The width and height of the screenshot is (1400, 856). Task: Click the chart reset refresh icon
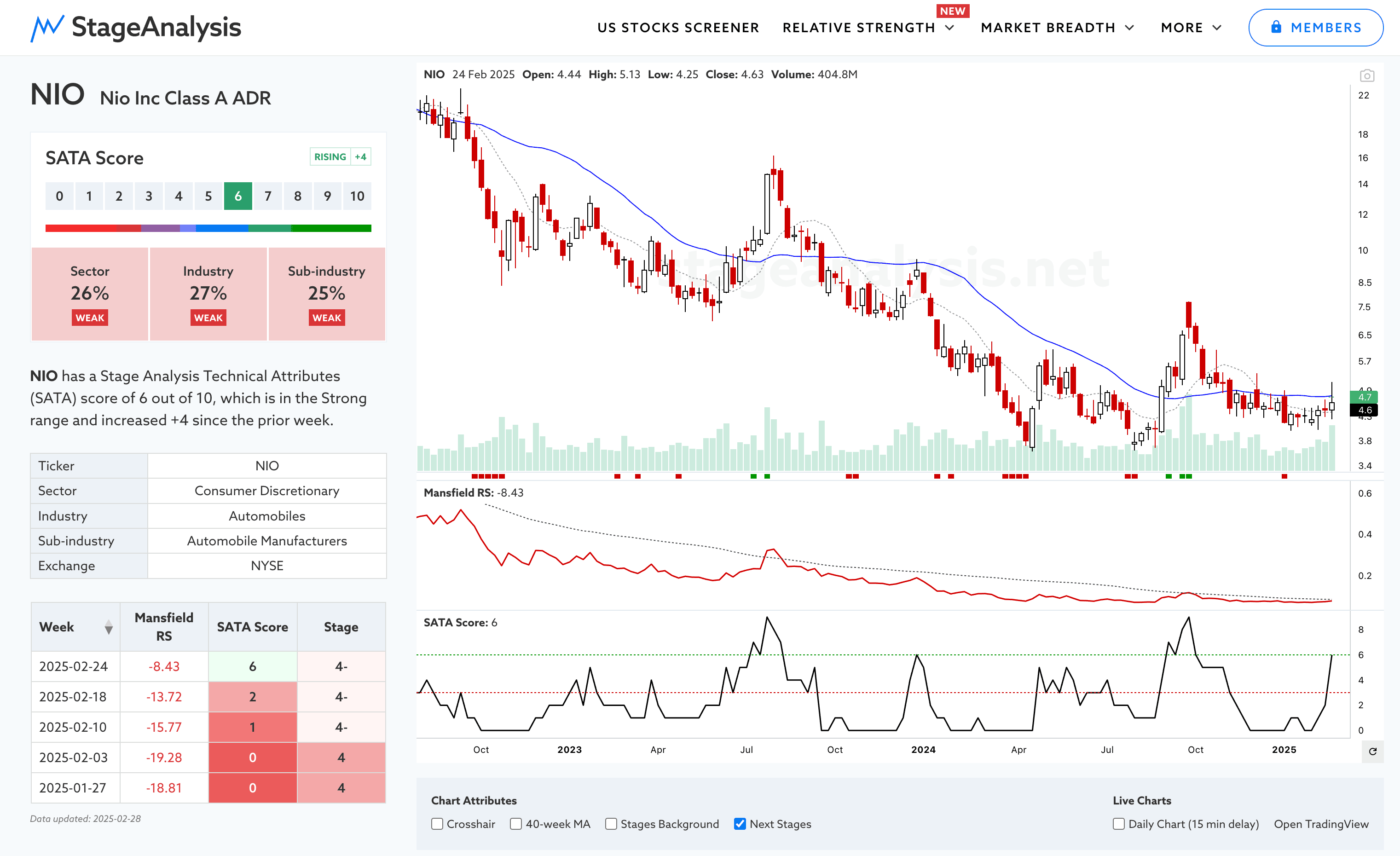[1372, 752]
